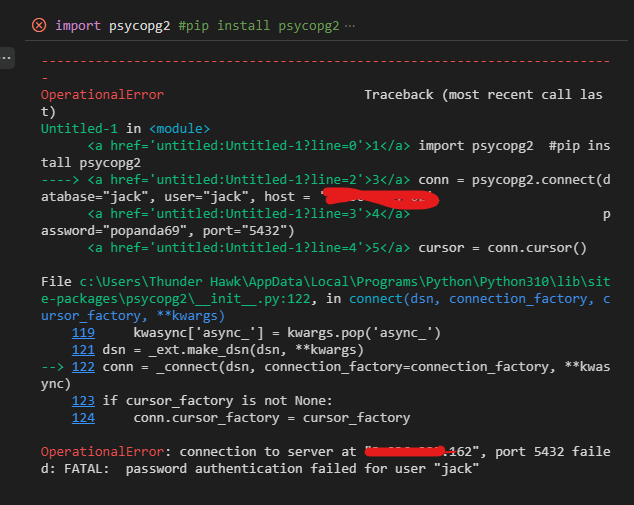The image size is (634, 505).
Task: Click the green arrow pointing to conn line
Action: point(62,180)
